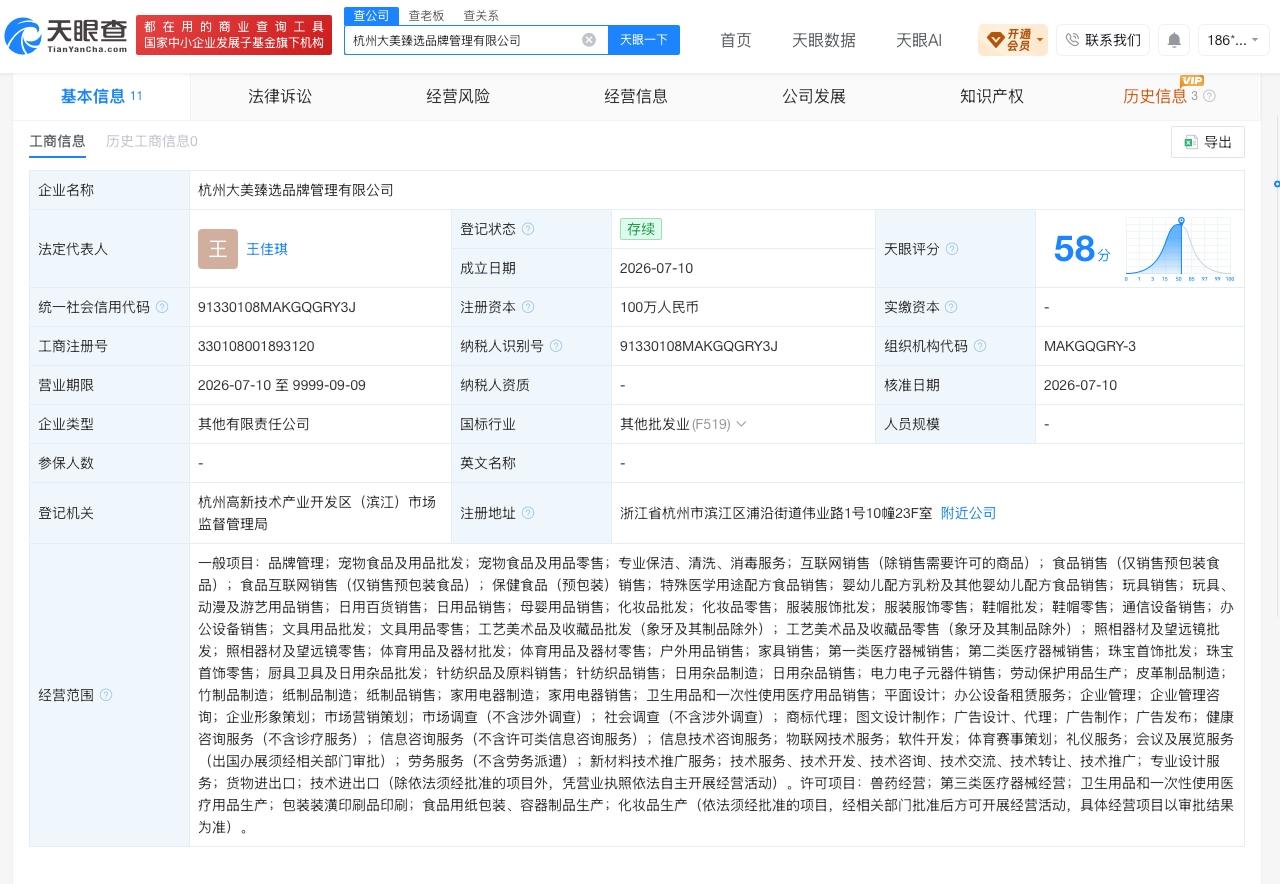Click the help icon next to 登记状态
This screenshot has width=1280, height=884.
[x=528, y=229]
